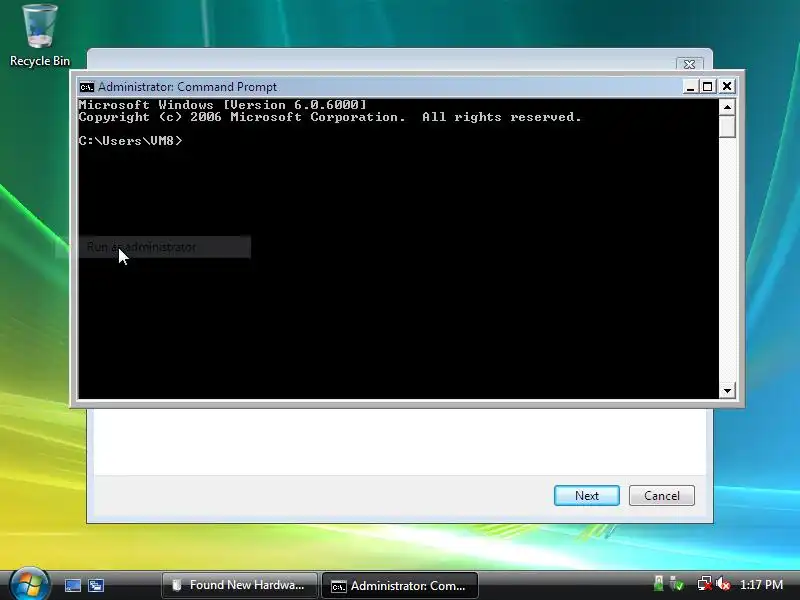The image size is (800, 600).
Task: Minimize the Command Prompt window
Action: coord(690,87)
